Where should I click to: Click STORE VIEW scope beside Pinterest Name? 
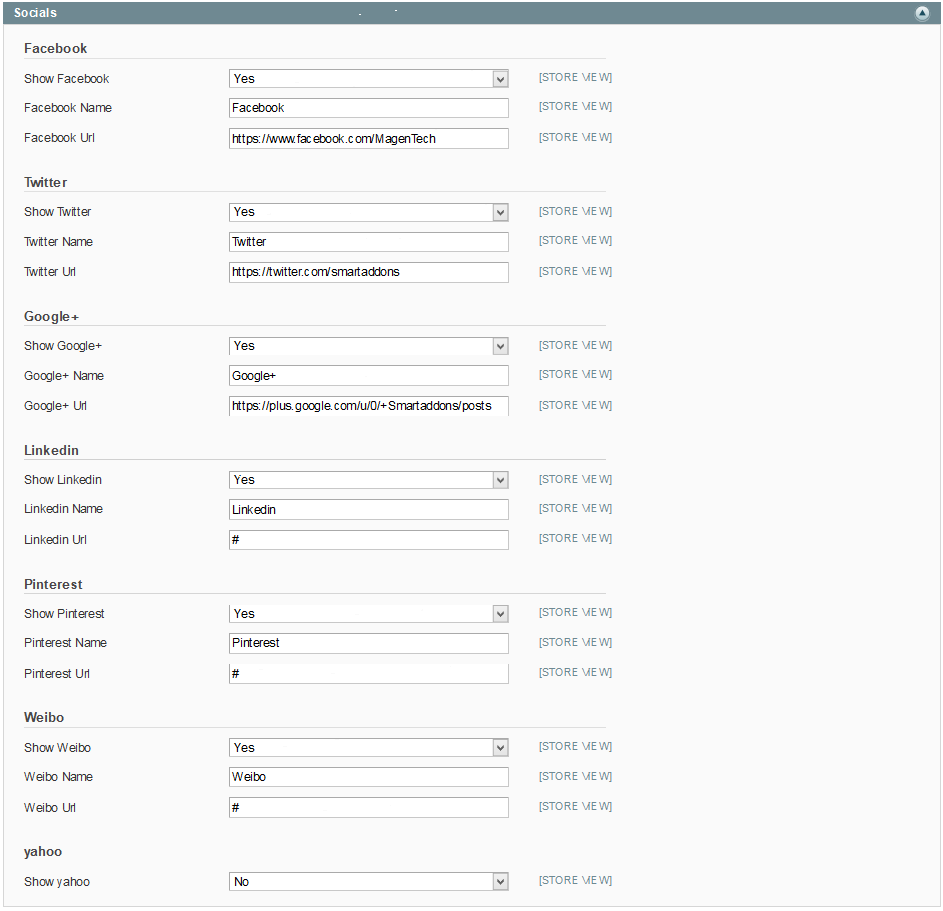pos(576,643)
